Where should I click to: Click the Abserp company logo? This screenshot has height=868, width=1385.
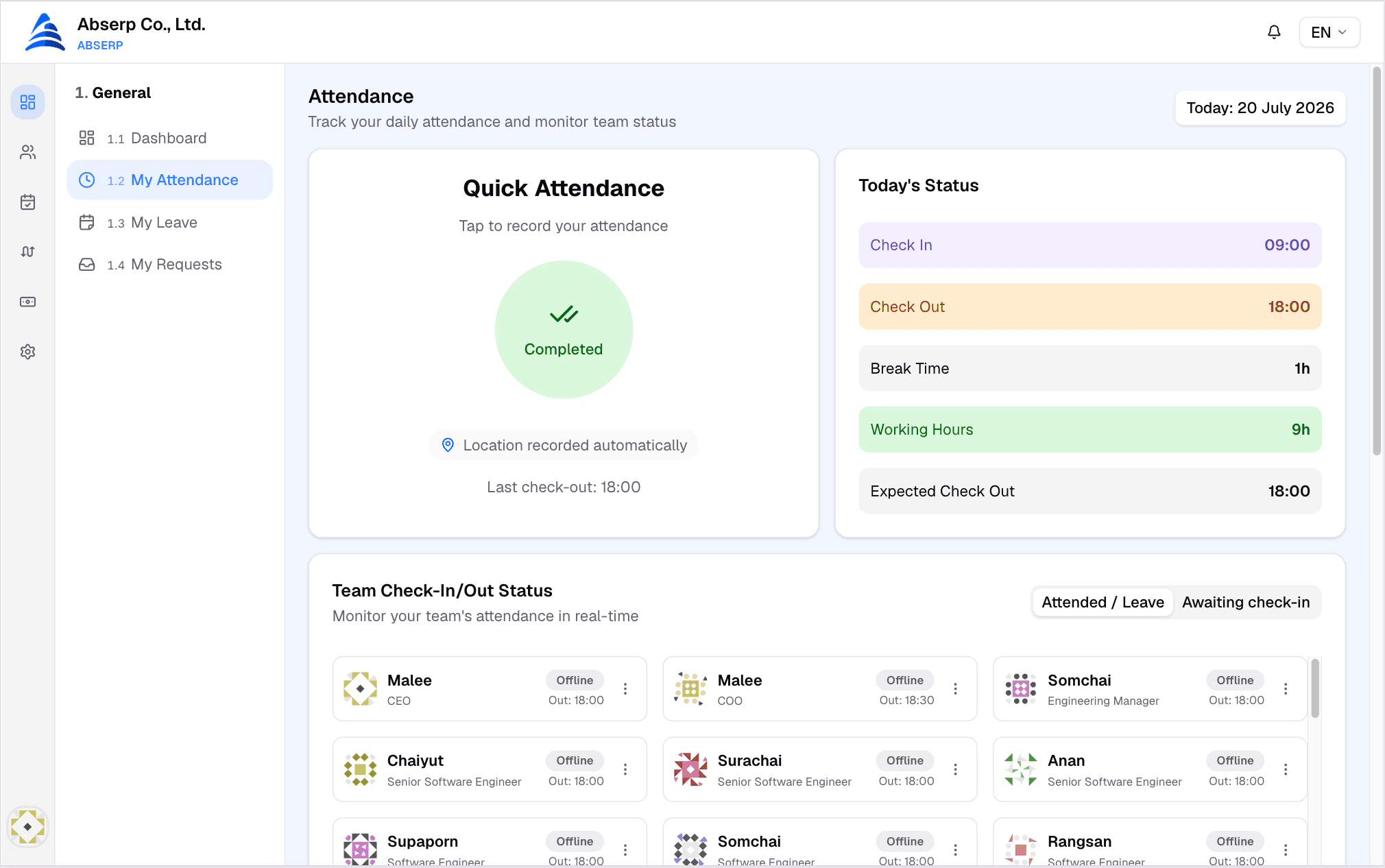[45, 32]
